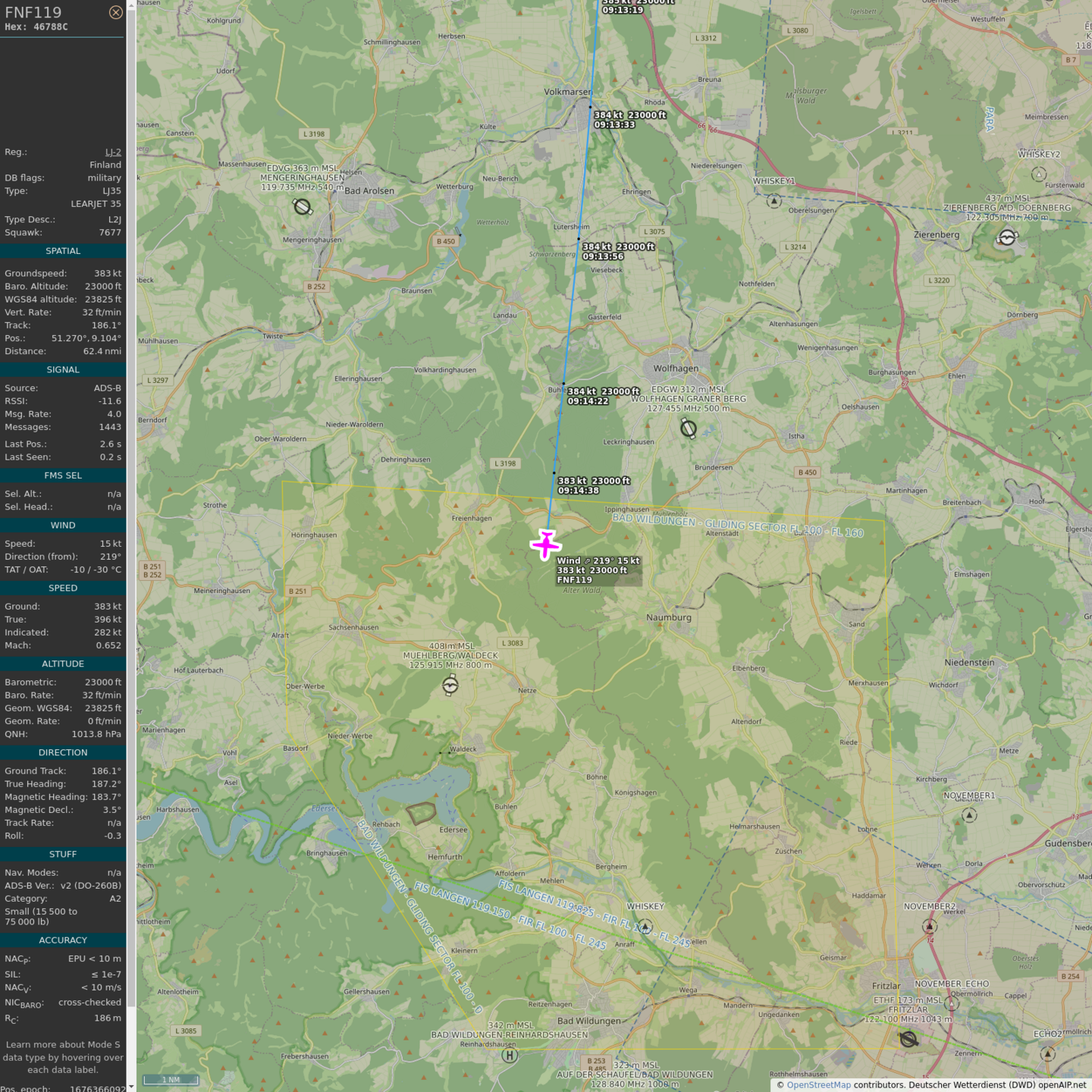
Task: Click the ACCURACY section header
Action: click(63, 940)
